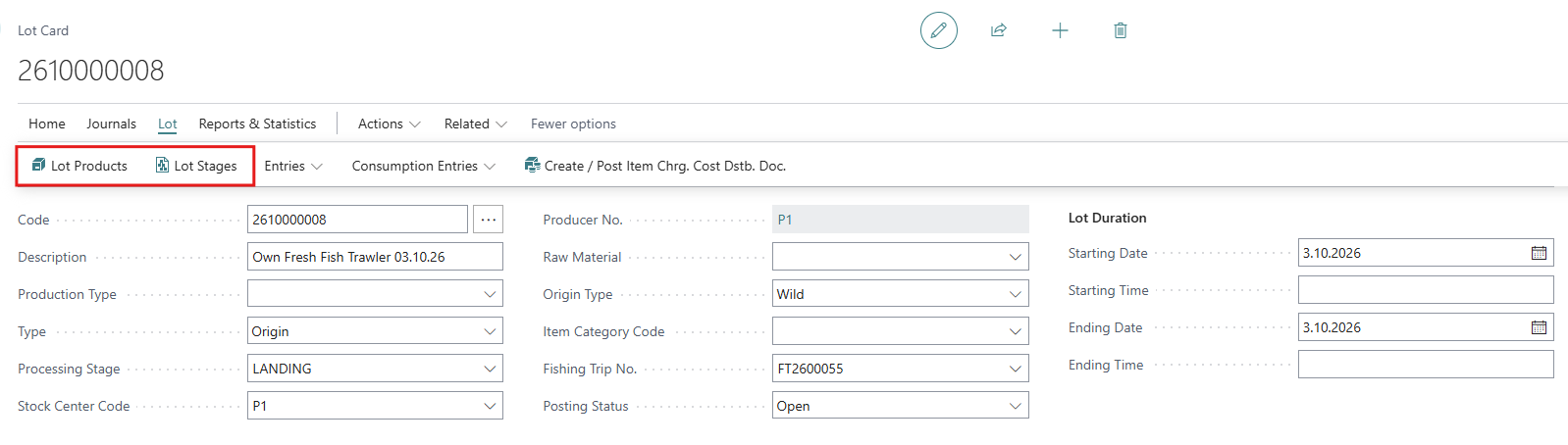Click the Processing Stage label
Viewport: 1568px width, 445px height.
coord(69,369)
